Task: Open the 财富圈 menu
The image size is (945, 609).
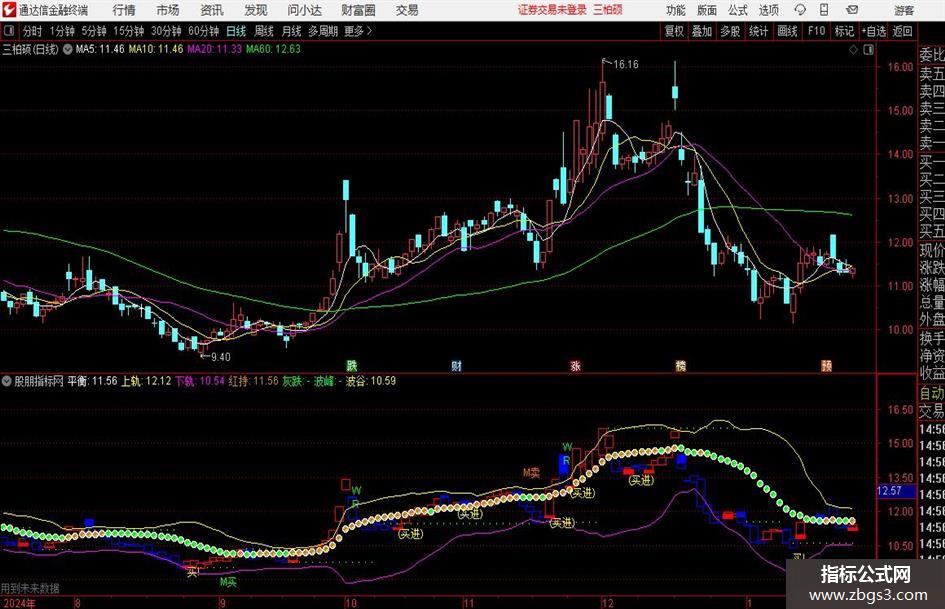Action: click(358, 10)
